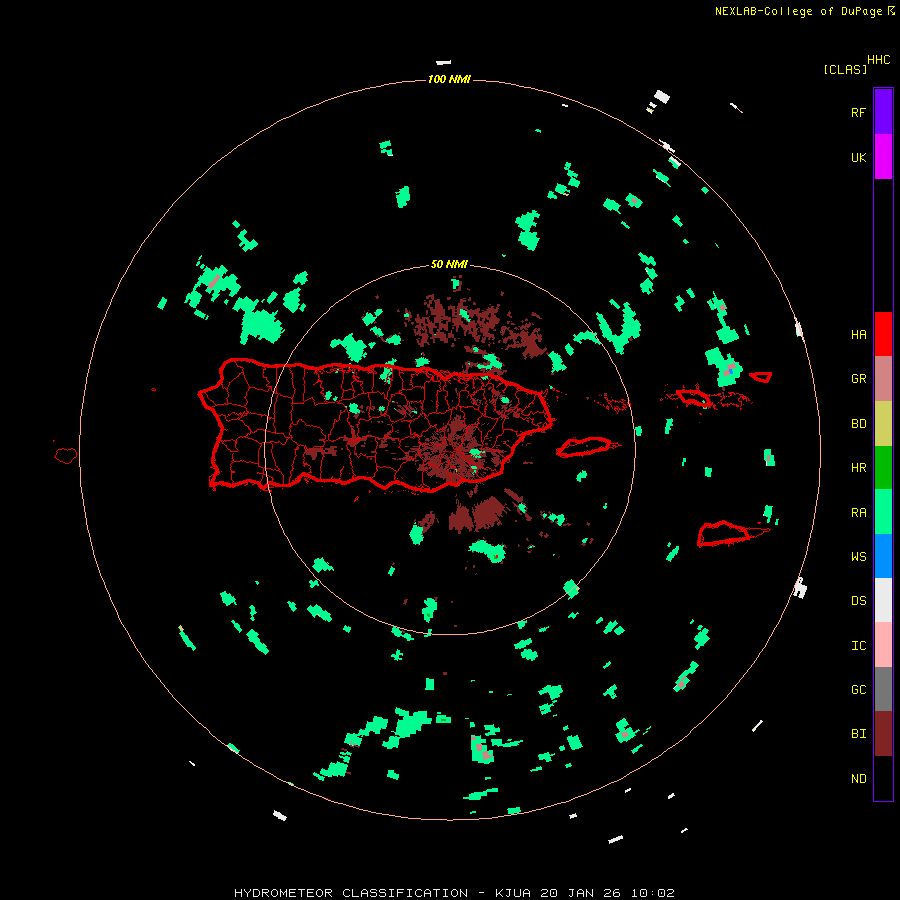Select the light pink IC legend swatch
The width and height of the screenshot is (900, 900).
pyautogui.click(x=883, y=645)
